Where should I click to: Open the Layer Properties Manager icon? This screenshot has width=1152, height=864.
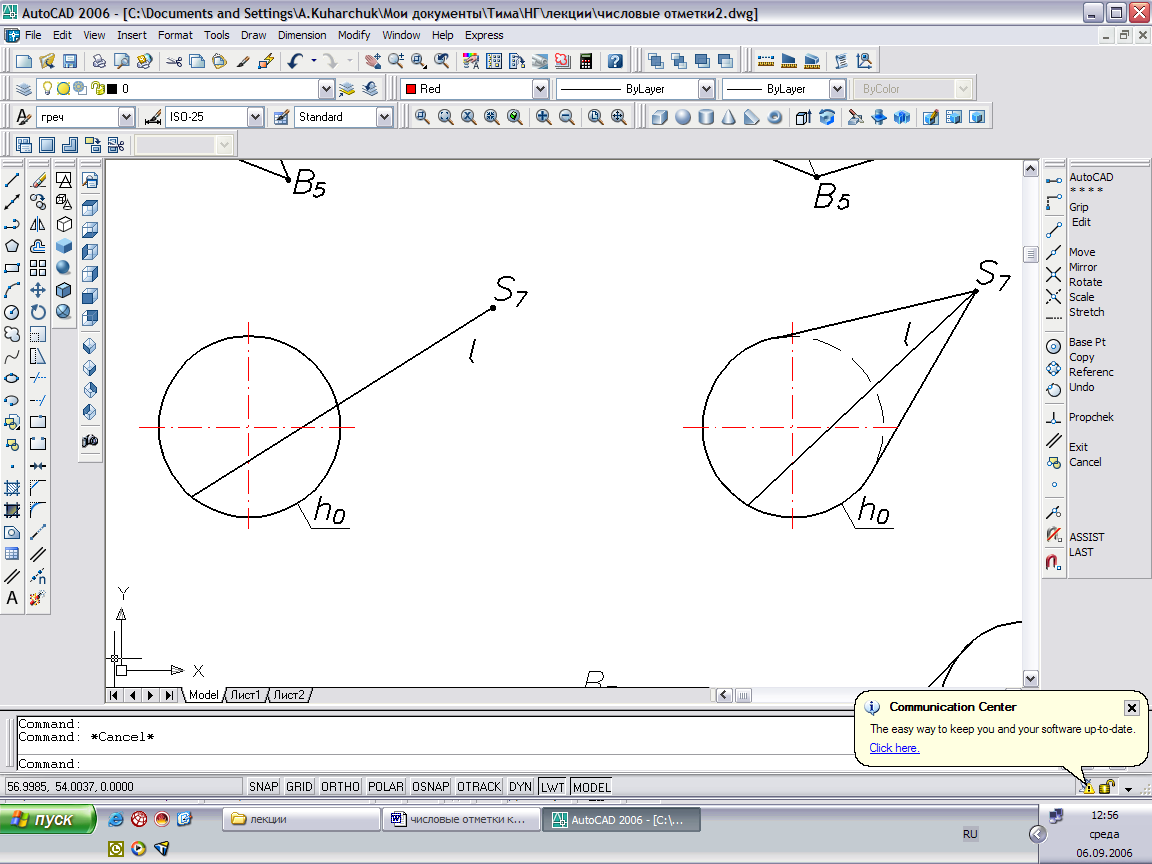(24, 89)
